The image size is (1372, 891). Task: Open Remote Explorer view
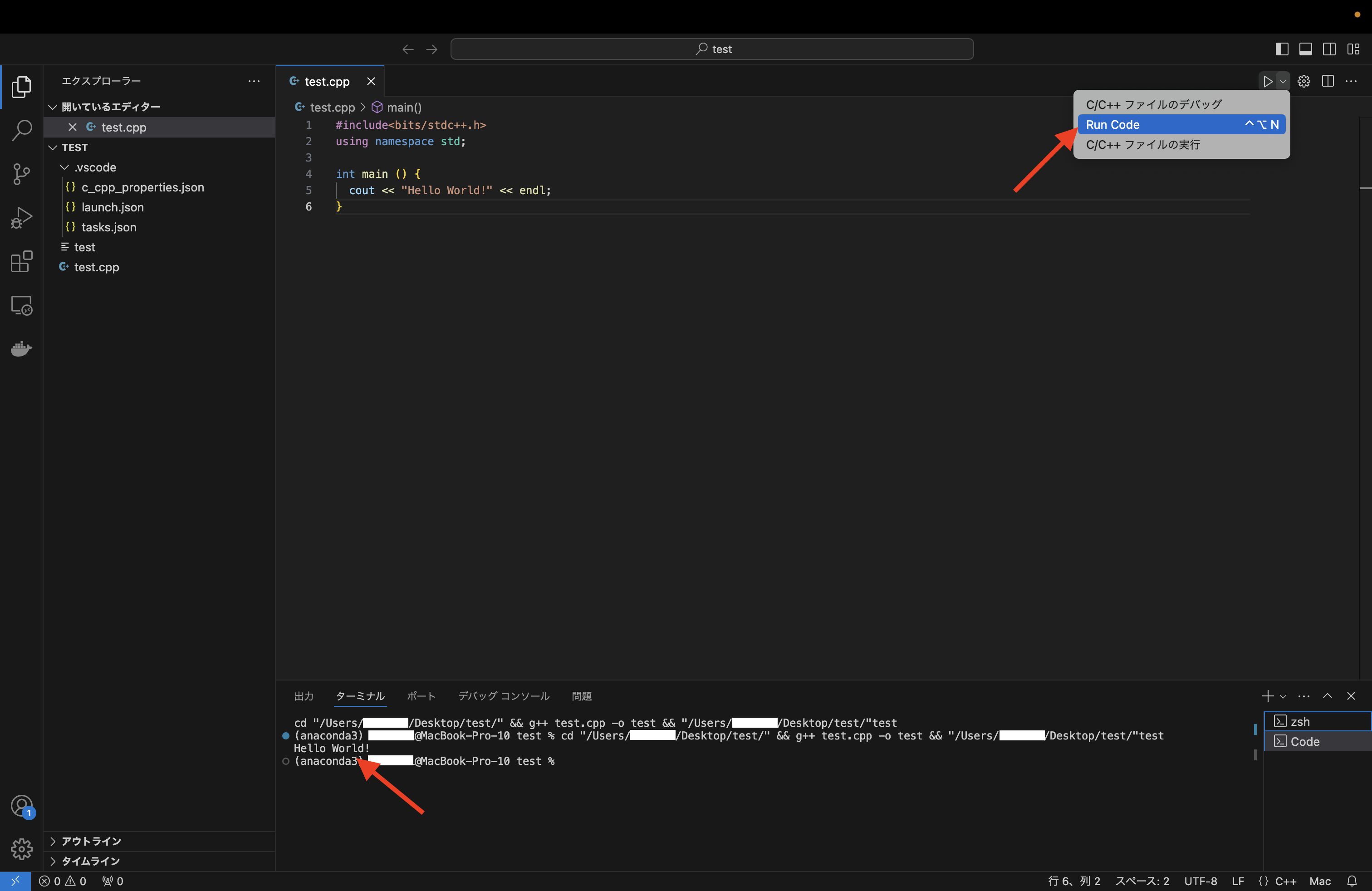point(21,305)
